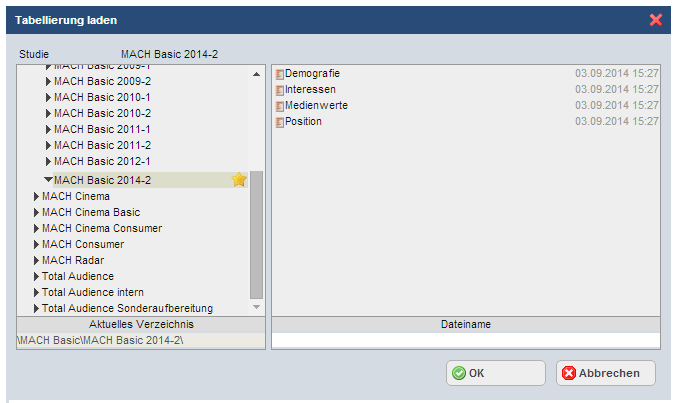Expand MACH Basic 2012-1 node

click(48, 161)
